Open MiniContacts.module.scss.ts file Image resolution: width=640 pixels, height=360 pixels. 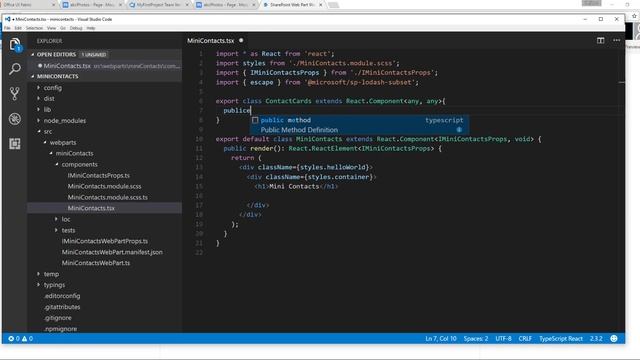pyautogui.click(x=107, y=197)
